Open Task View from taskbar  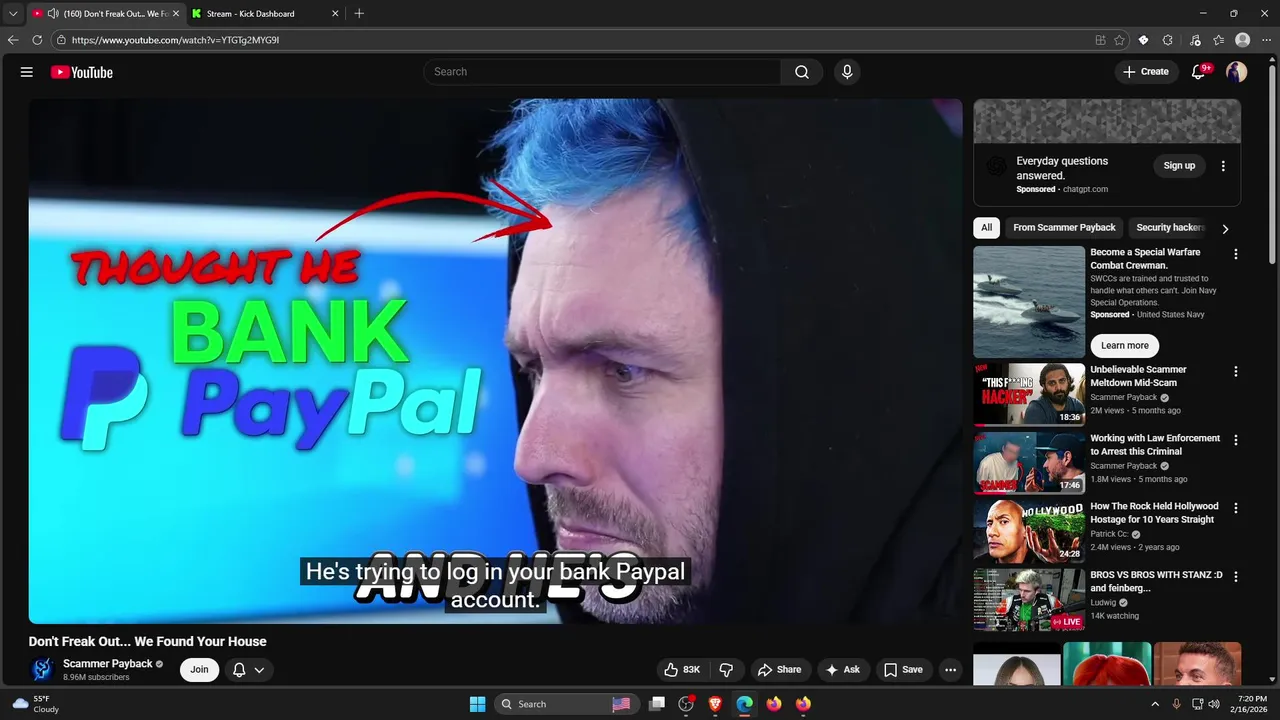(657, 704)
